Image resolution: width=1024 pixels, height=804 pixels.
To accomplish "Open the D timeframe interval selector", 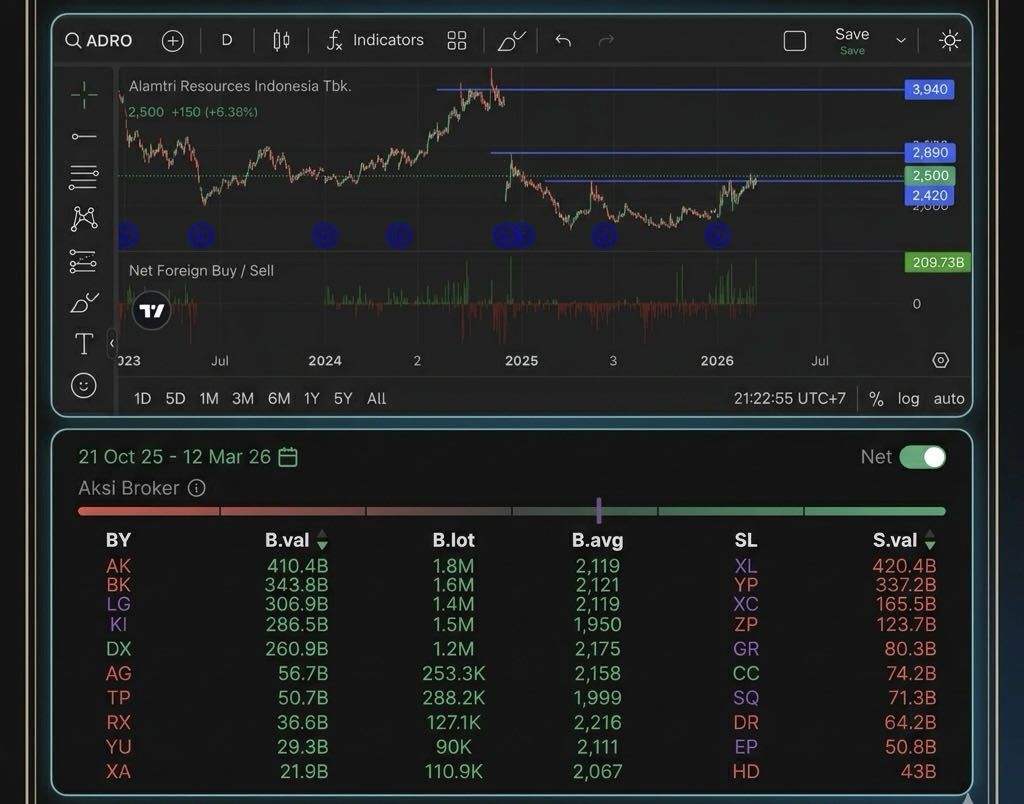I will 227,41.
